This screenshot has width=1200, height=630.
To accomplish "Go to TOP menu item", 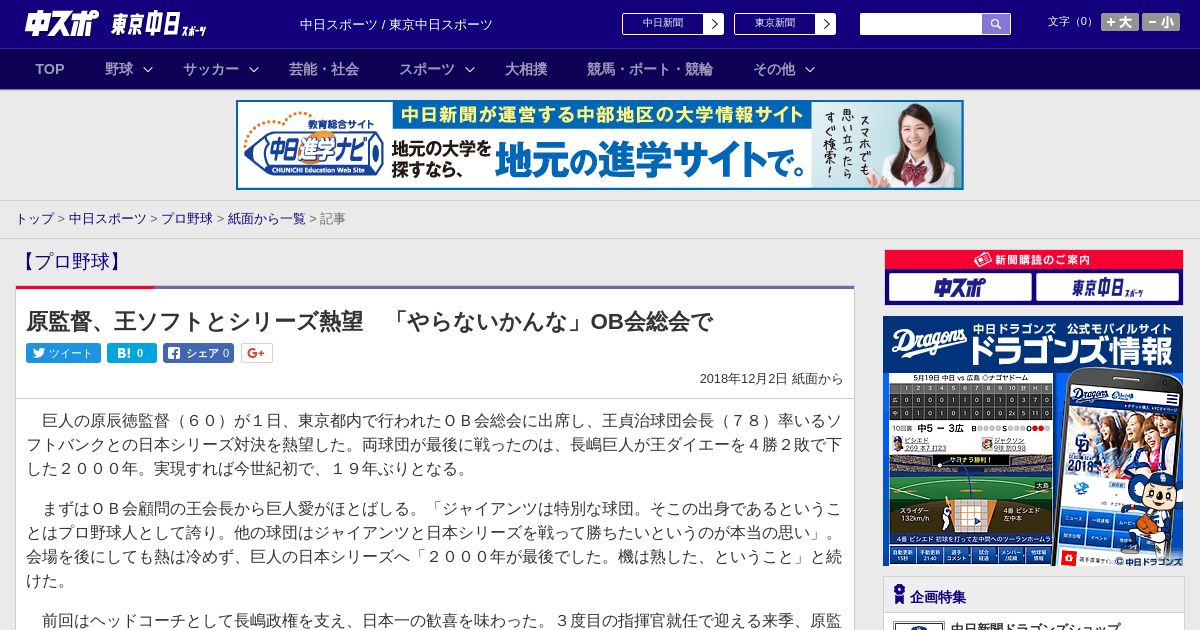I will coord(50,69).
